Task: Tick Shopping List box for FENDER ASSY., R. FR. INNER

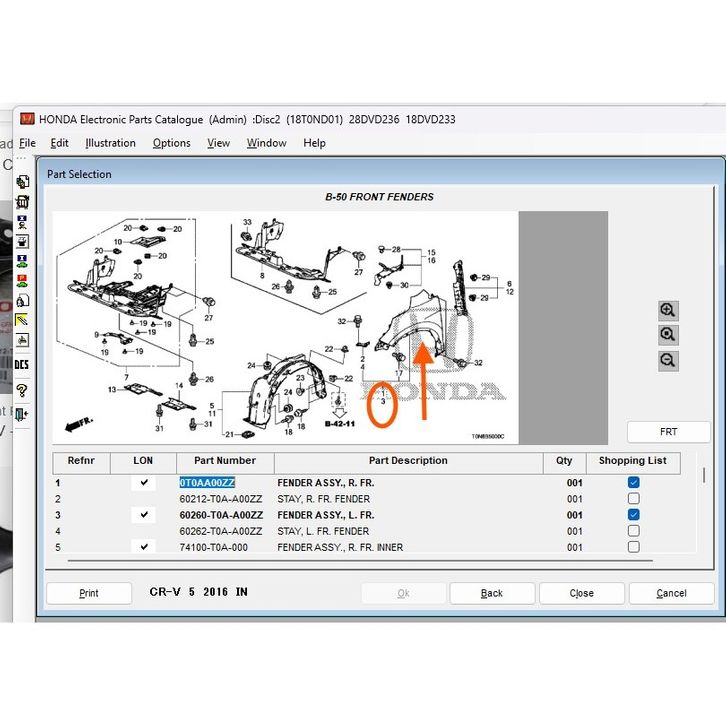Action: (633, 547)
